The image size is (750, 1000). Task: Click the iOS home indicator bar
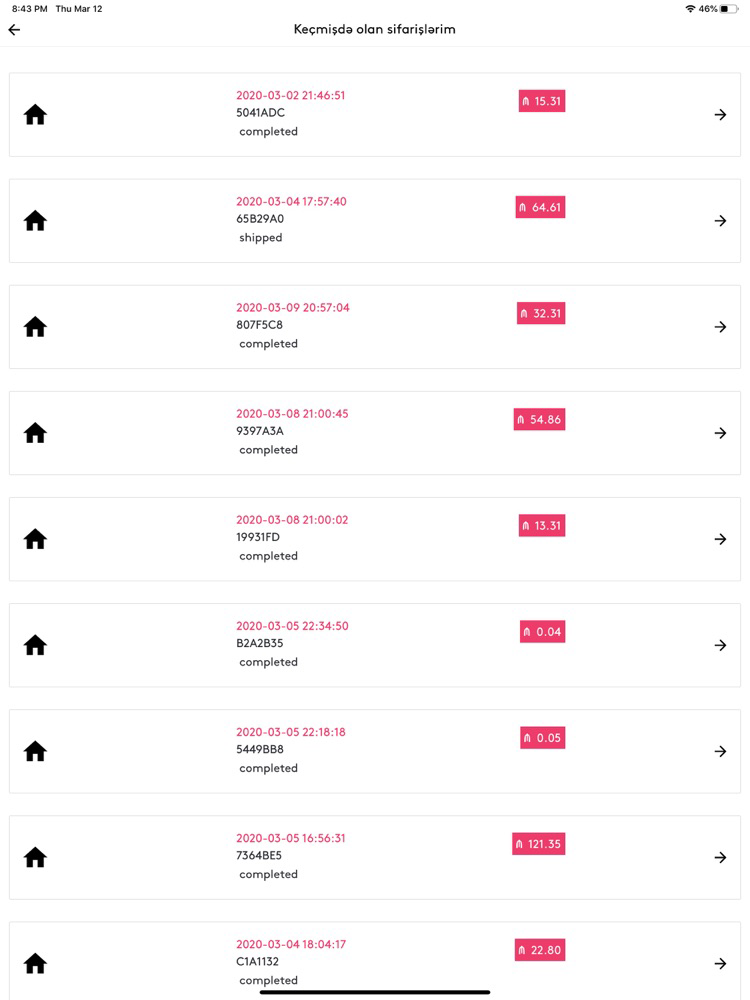tap(375, 992)
